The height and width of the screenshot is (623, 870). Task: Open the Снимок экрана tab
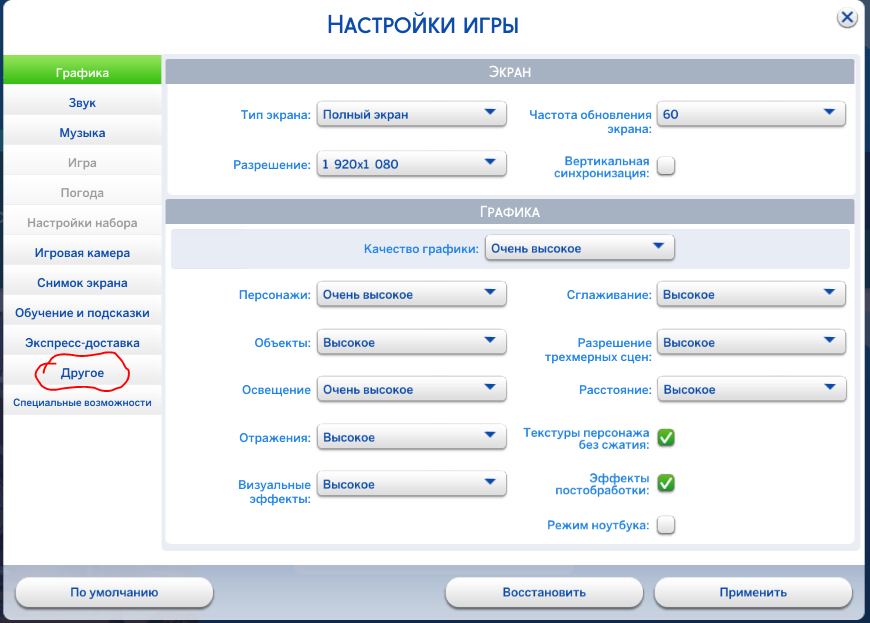(x=82, y=281)
